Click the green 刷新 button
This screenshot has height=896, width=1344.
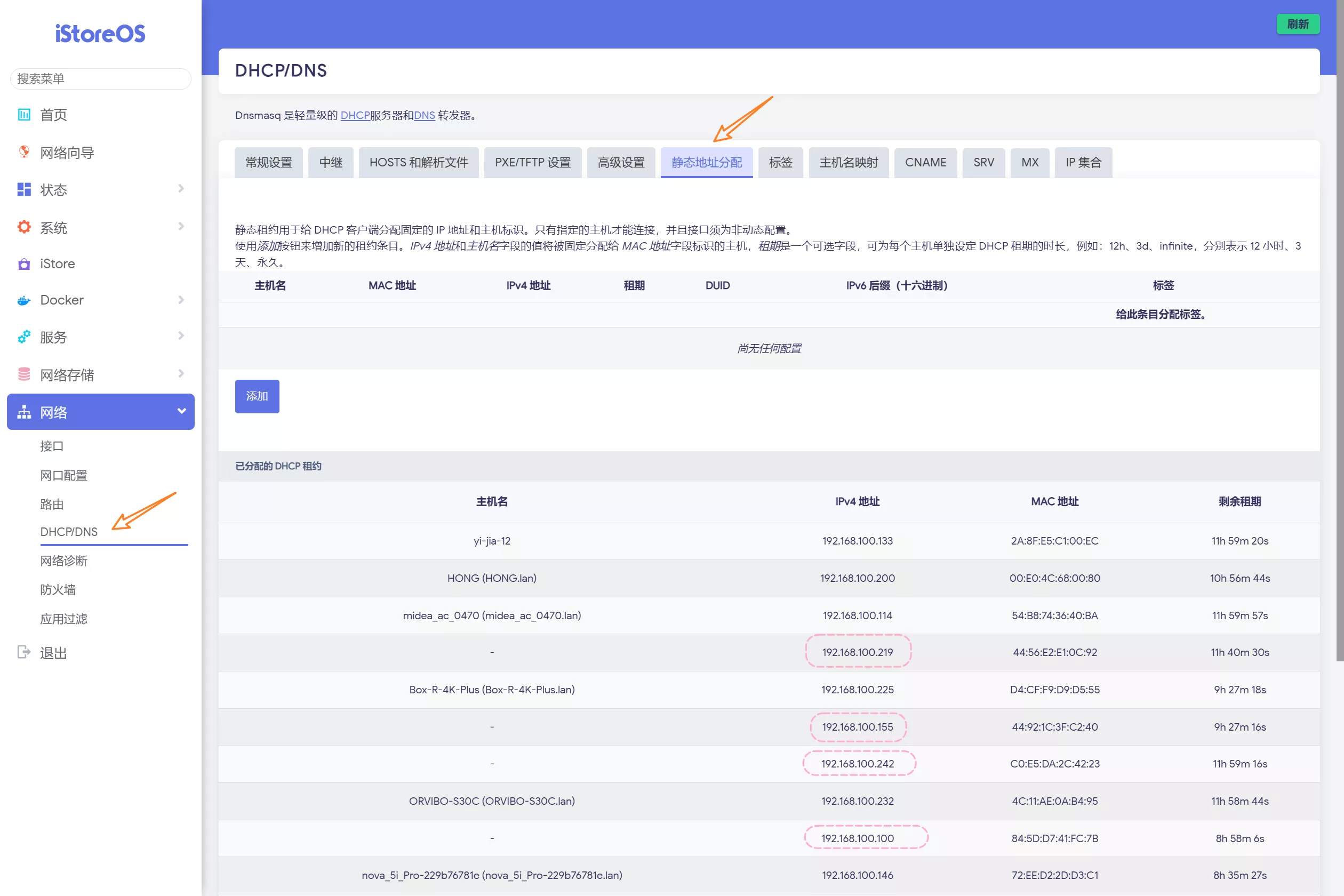coord(1298,24)
